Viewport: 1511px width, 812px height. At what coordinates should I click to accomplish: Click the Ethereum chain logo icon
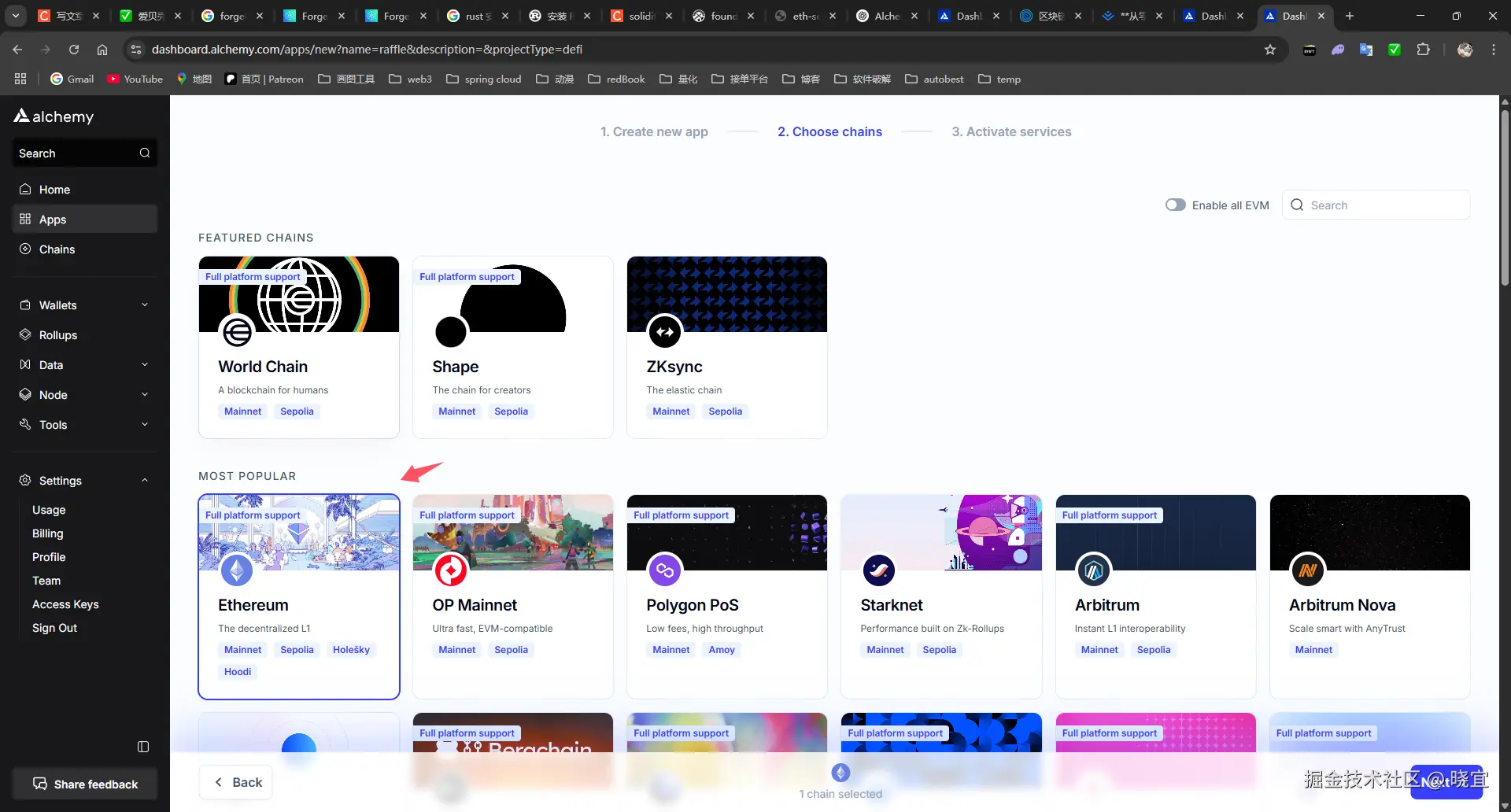click(x=237, y=570)
